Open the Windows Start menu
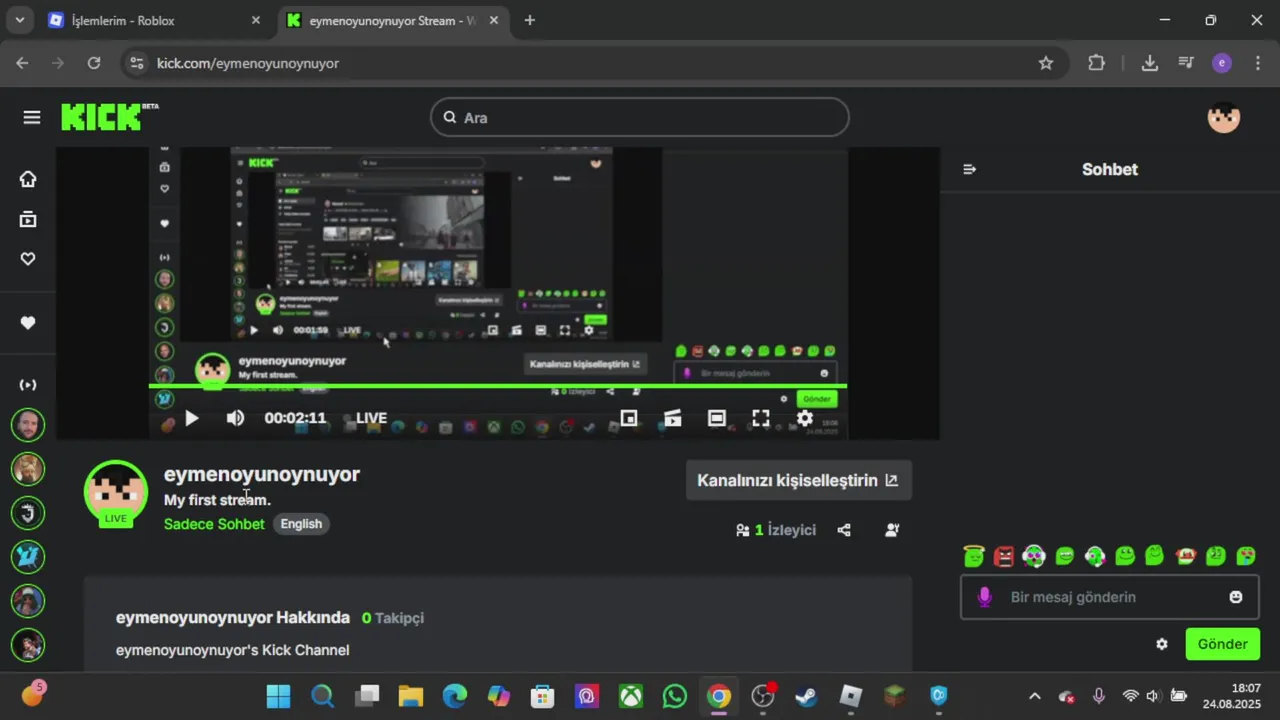The image size is (1280, 720). point(279,696)
